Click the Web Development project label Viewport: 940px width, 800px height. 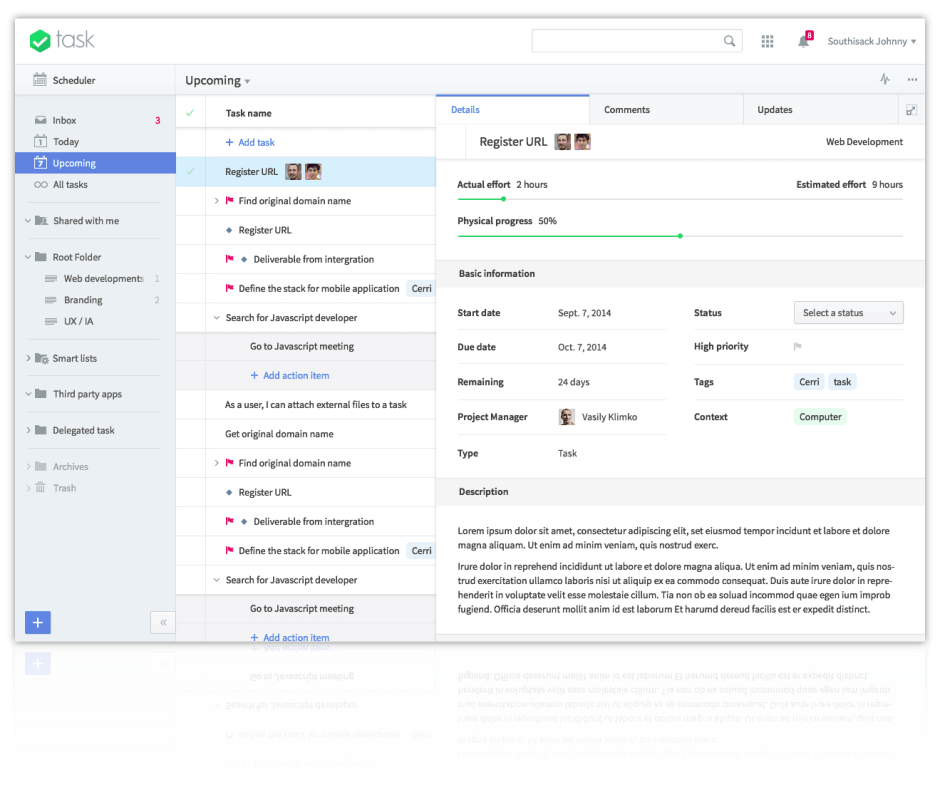pos(864,142)
